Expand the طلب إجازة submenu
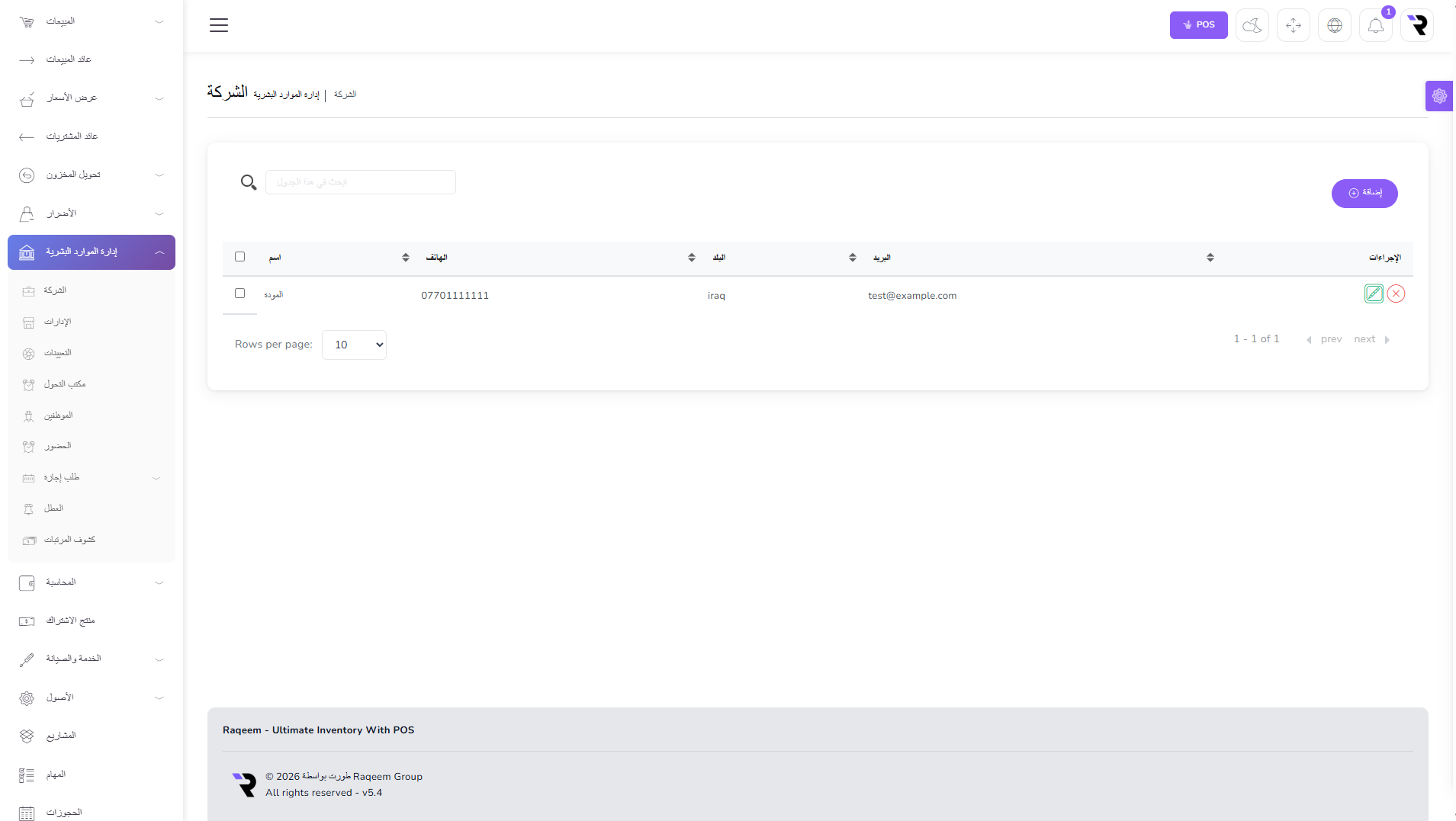The width and height of the screenshot is (1456, 821). pos(92,477)
